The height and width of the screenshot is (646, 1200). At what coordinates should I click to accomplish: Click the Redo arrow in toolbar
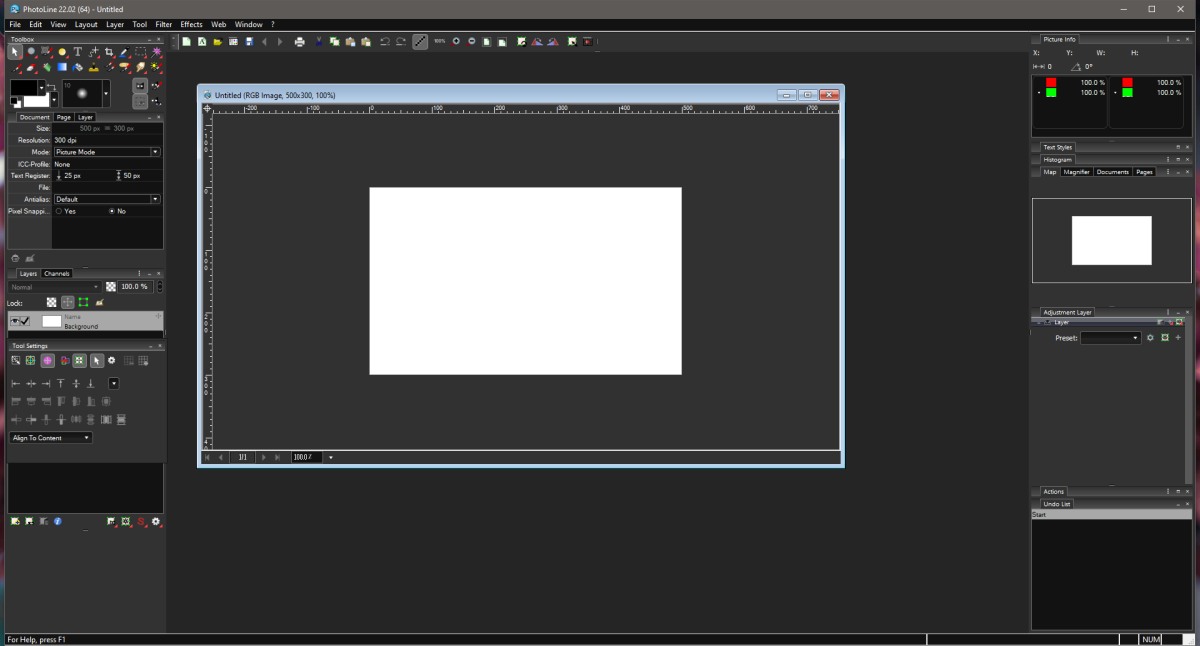[401, 42]
